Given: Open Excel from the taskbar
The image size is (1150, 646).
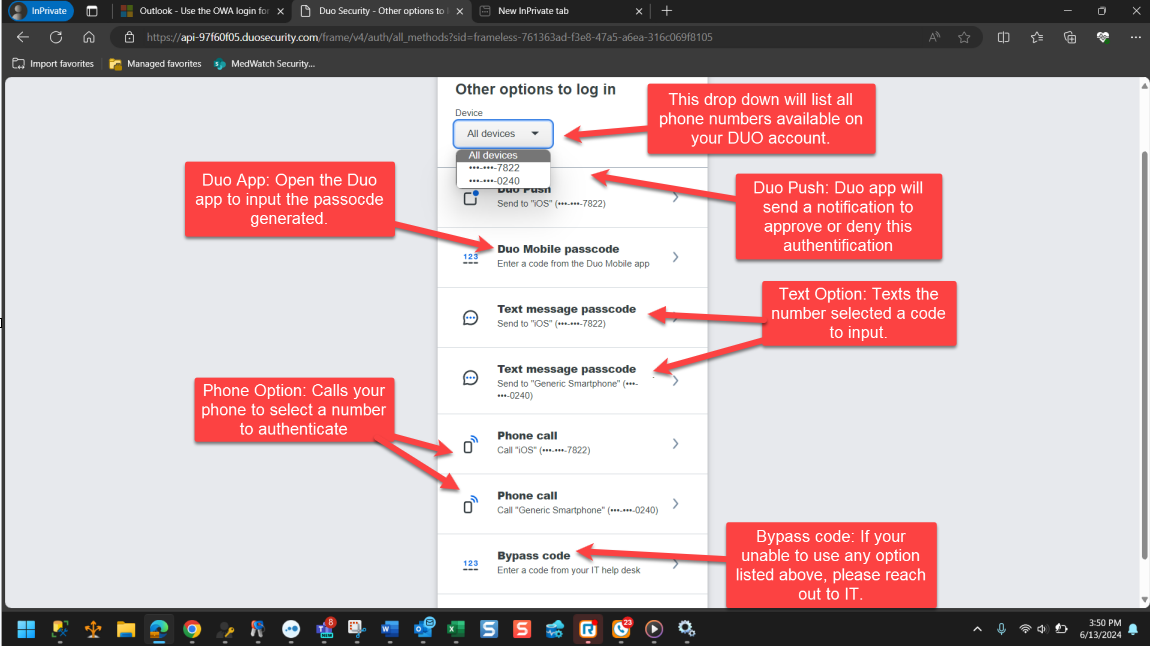Looking at the screenshot, I should 455,629.
